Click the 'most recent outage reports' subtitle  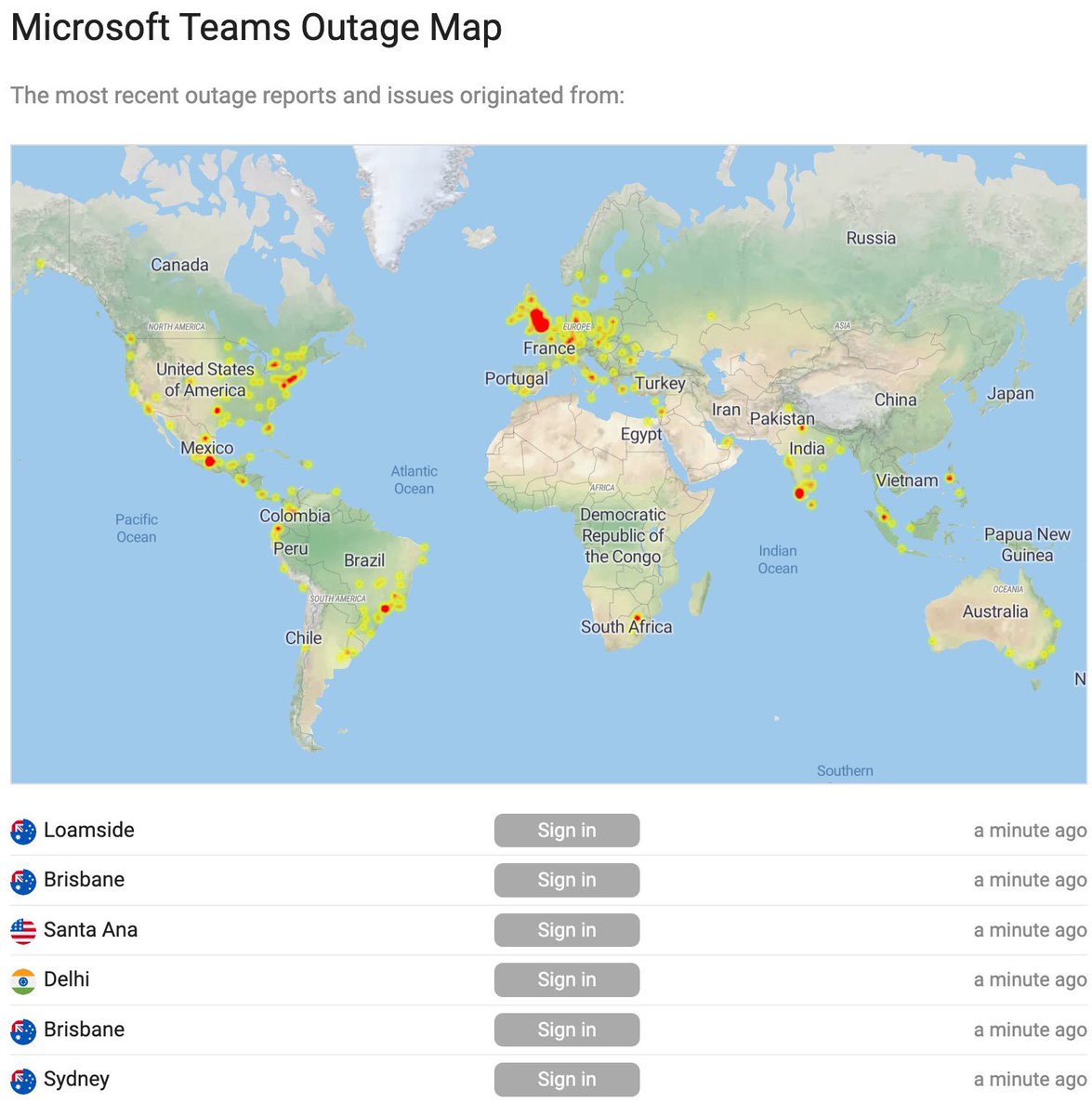click(x=317, y=96)
